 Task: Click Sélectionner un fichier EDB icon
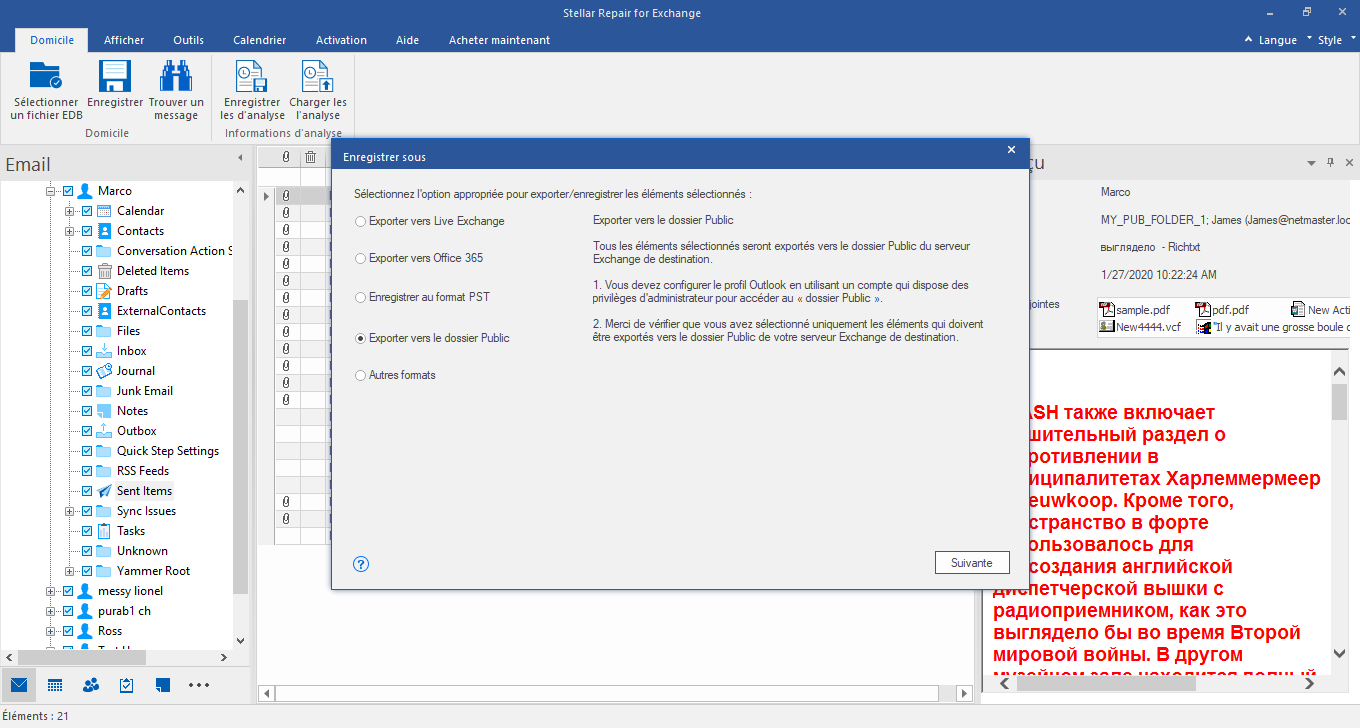[45, 78]
